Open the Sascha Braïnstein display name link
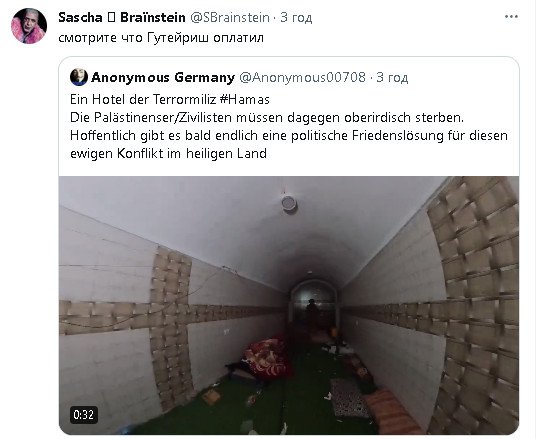The width and height of the screenshot is (538, 439). pyautogui.click(x=122, y=17)
